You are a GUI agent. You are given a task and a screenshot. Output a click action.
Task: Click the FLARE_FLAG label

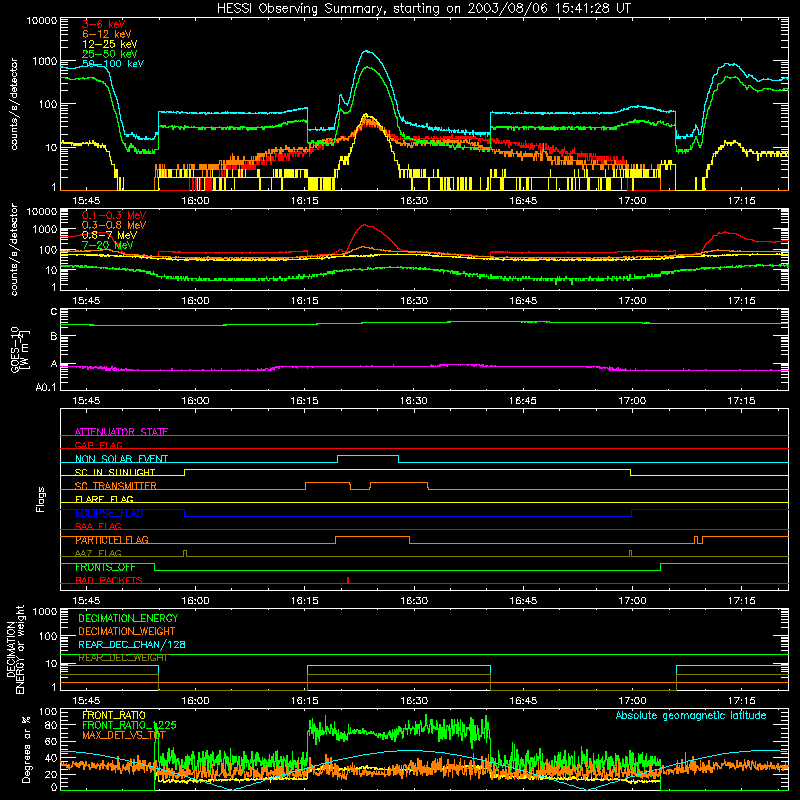[104, 499]
